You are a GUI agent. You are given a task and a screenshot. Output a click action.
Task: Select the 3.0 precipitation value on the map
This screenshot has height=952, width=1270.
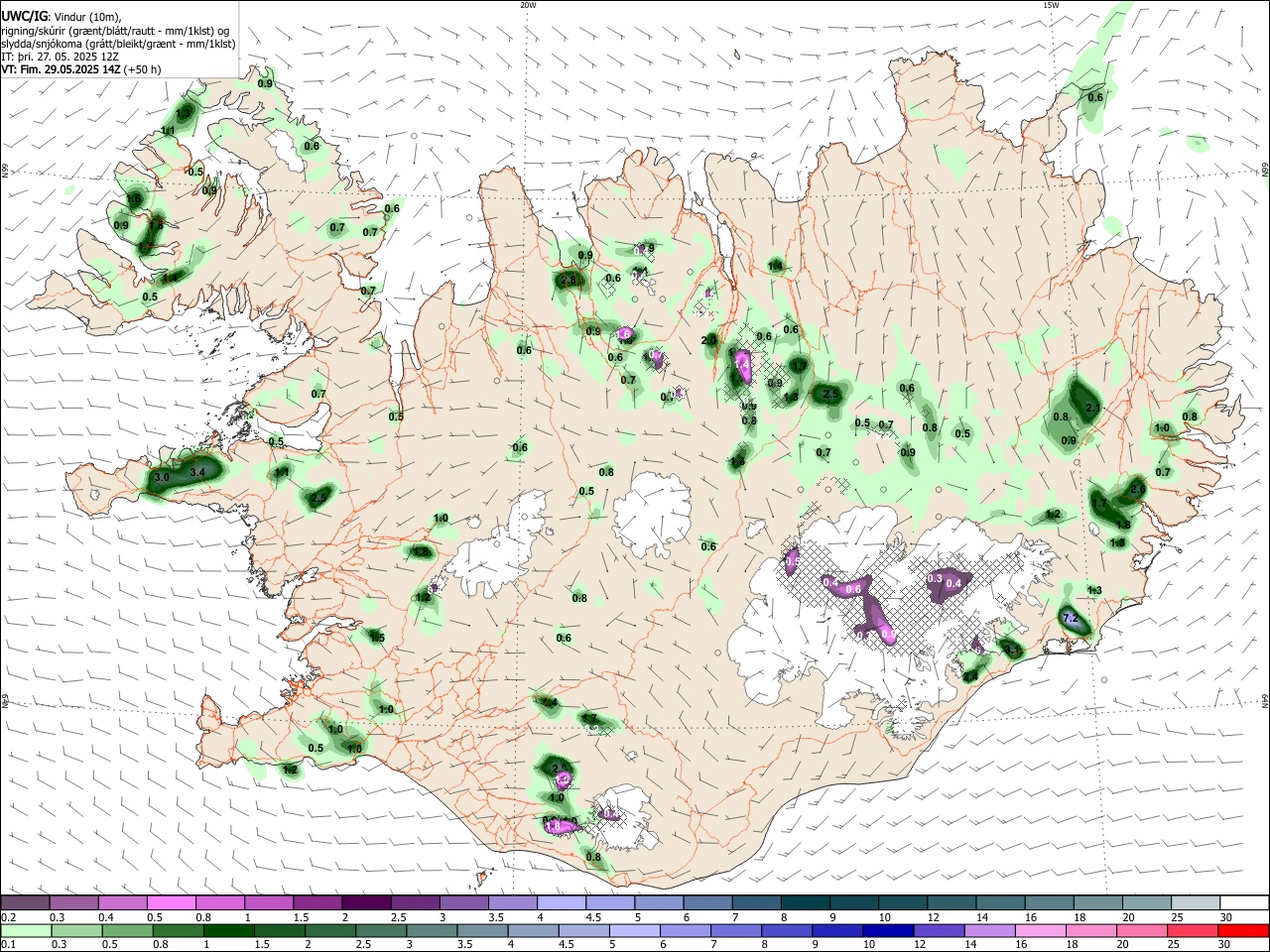click(x=162, y=478)
